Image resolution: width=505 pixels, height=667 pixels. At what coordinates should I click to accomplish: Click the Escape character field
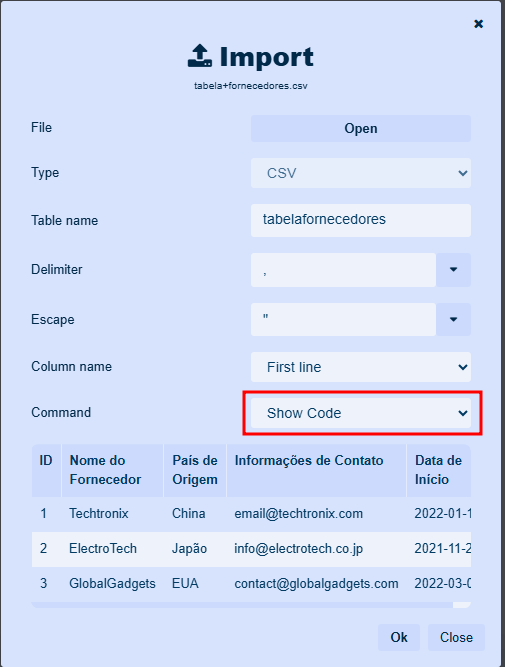(x=343, y=319)
